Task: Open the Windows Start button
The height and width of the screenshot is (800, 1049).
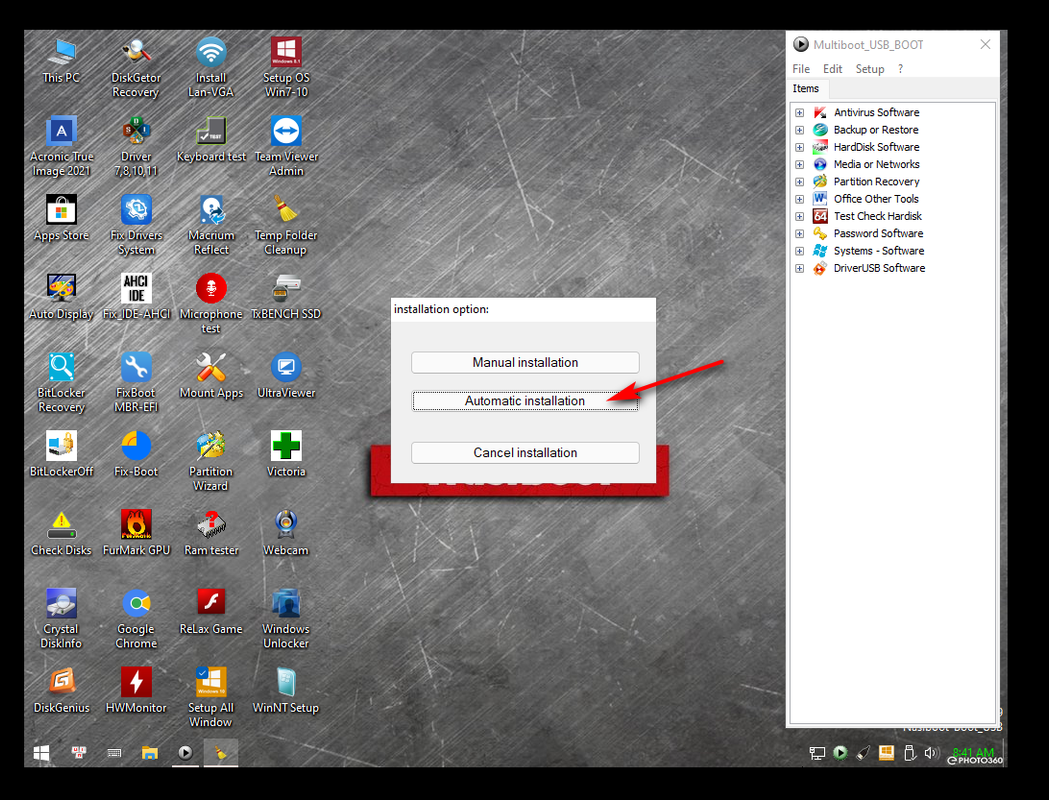Action: (41, 753)
